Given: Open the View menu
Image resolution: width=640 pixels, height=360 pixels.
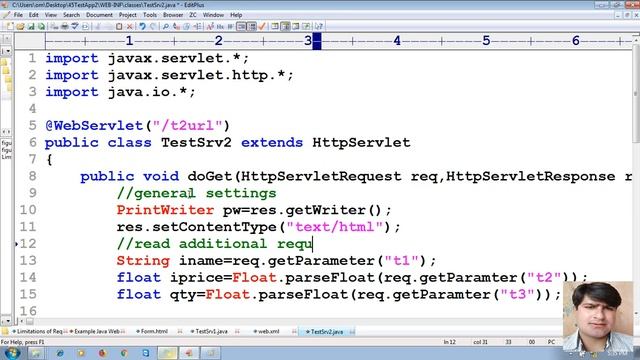Looking at the screenshot, I should 51,15.
